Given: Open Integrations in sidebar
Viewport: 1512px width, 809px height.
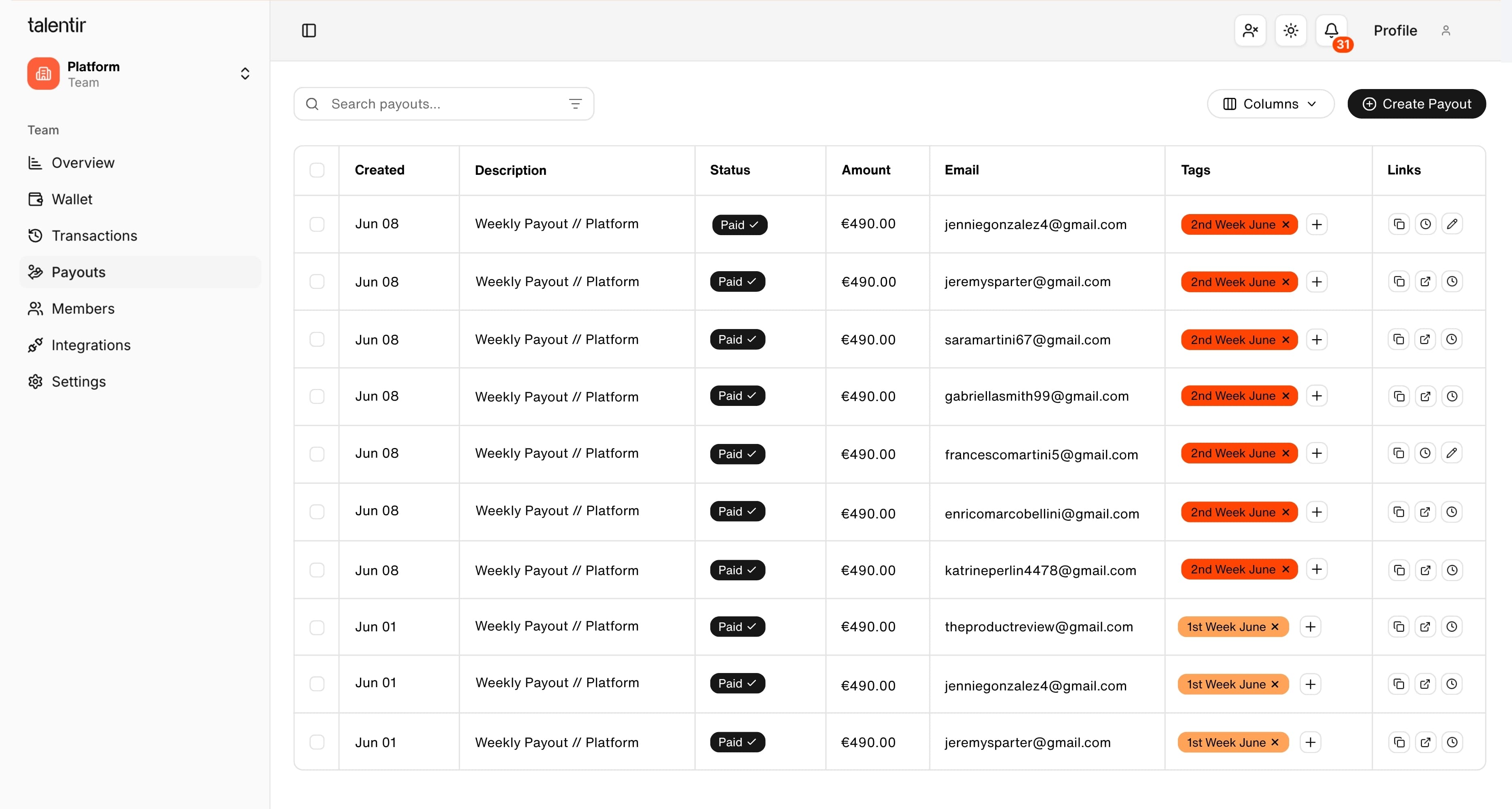Looking at the screenshot, I should (x=140, y=345).
